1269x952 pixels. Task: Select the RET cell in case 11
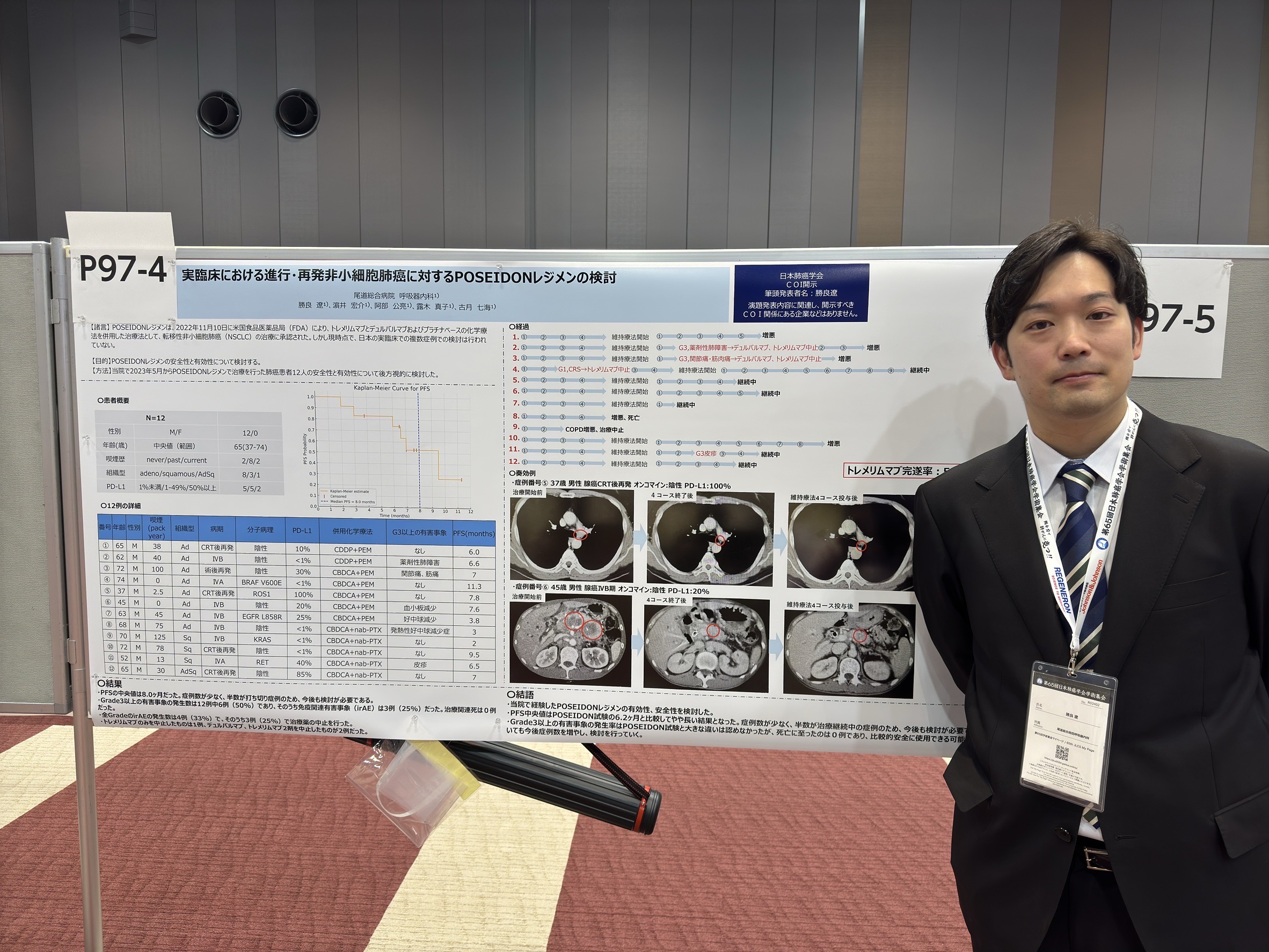click(262, 662)
